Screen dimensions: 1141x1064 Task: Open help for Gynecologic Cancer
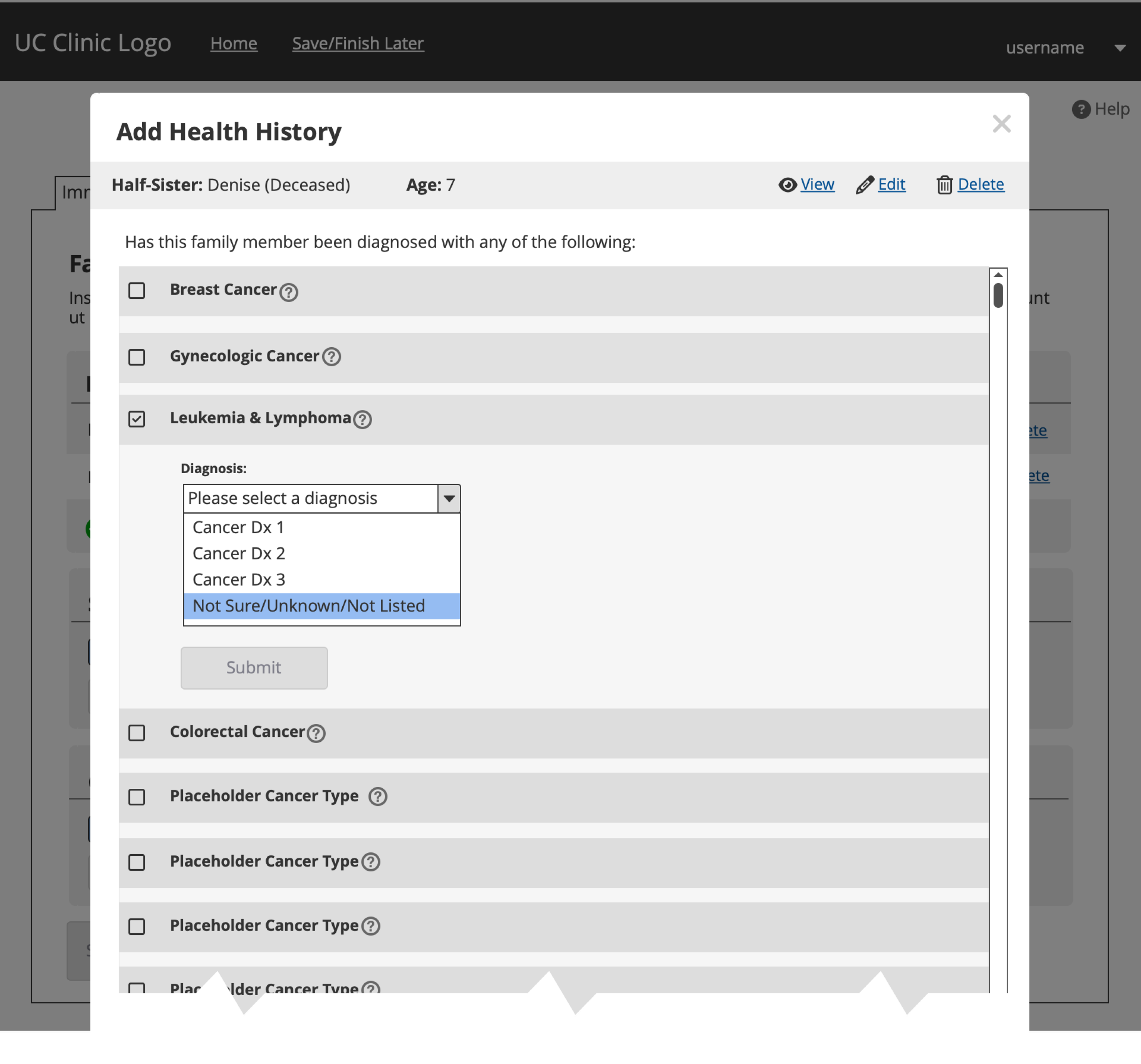331,356
